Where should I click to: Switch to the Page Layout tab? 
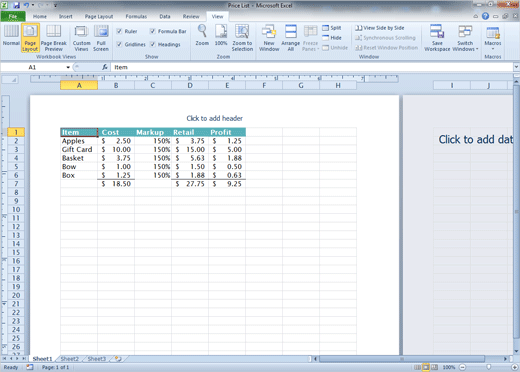point(99,16)
